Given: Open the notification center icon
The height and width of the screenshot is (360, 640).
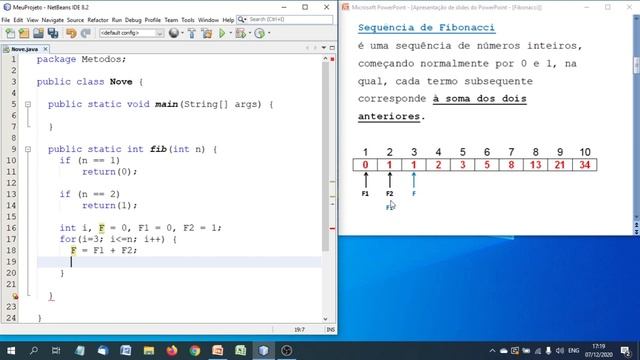Looking at the screenshot, I should 625,351.
